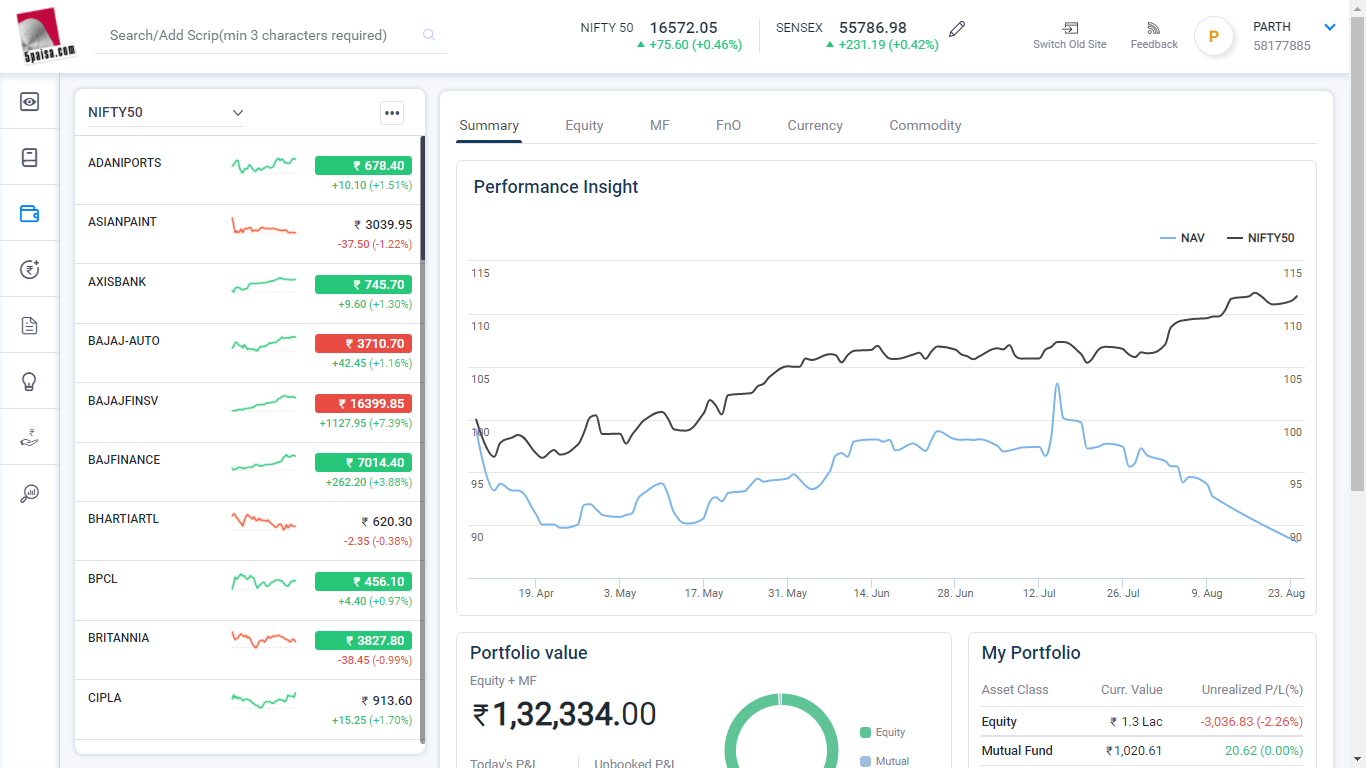Viewport: 1366px width, 768px height.
Task: Click the BAJAJ-AUTO price ₹ 3710.70
Action: coord(363,344)
